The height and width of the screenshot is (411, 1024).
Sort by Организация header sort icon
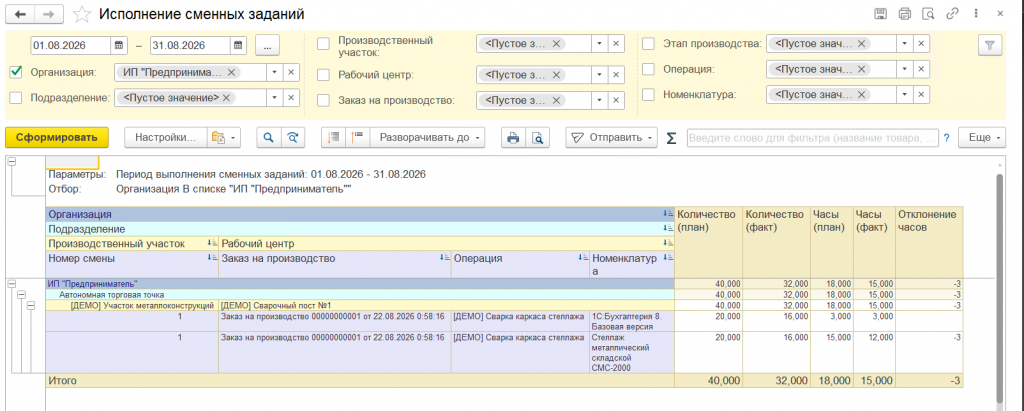click(x=667, y=214)
